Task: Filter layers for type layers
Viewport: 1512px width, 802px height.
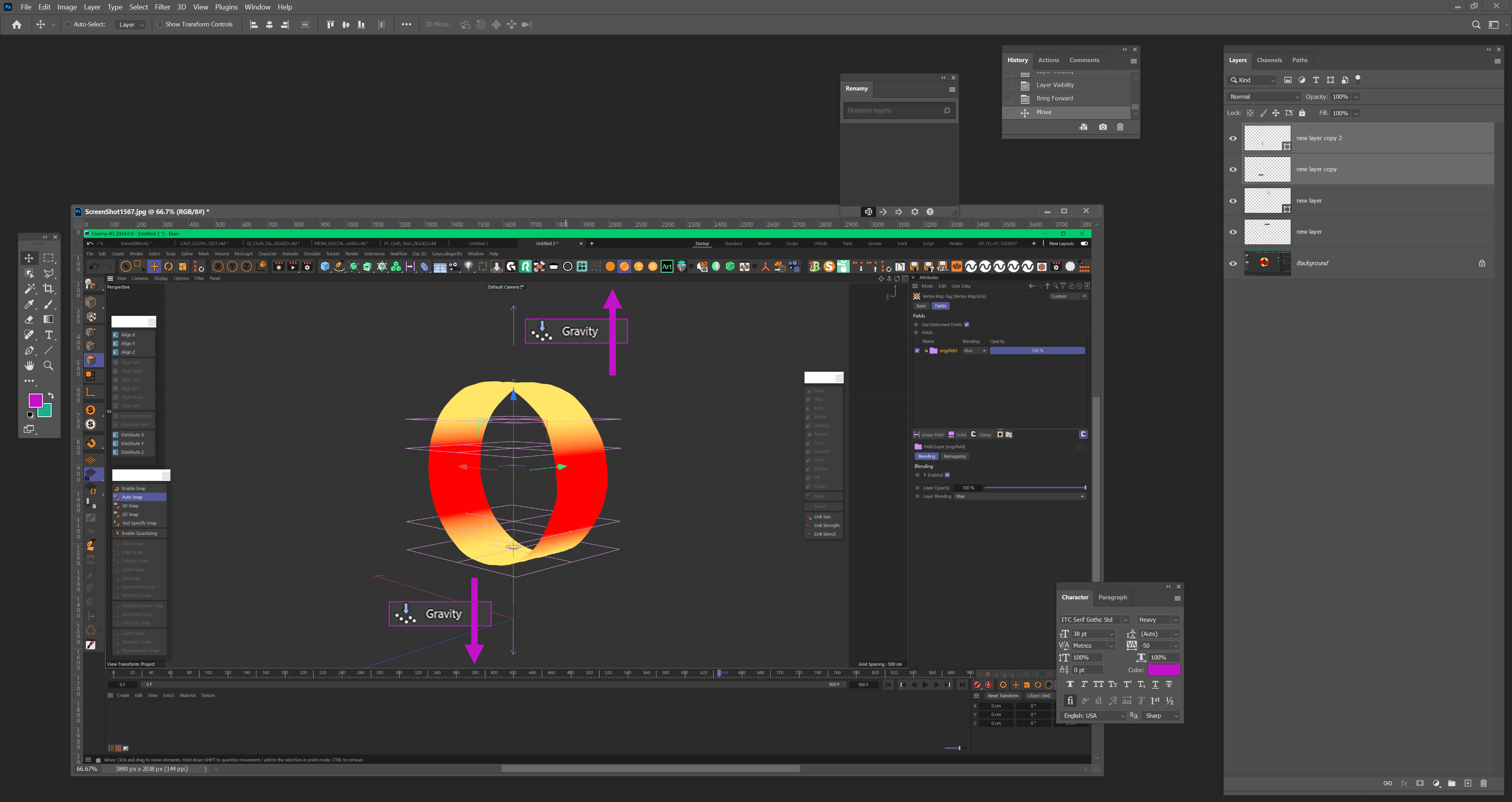Action: [x=1316, y=80]
